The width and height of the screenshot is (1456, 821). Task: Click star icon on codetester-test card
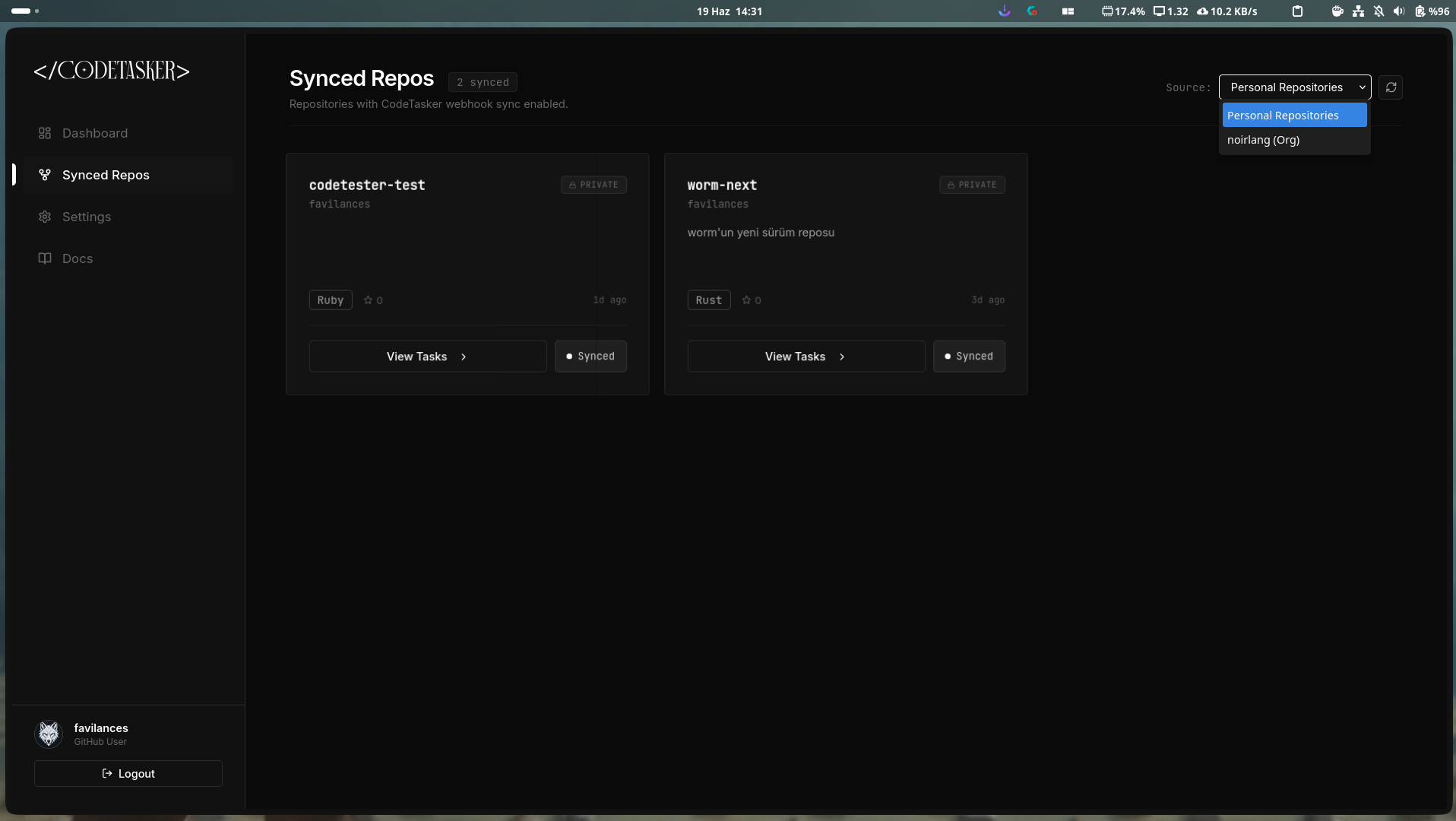pyautogui.click(x=368, y=300)
